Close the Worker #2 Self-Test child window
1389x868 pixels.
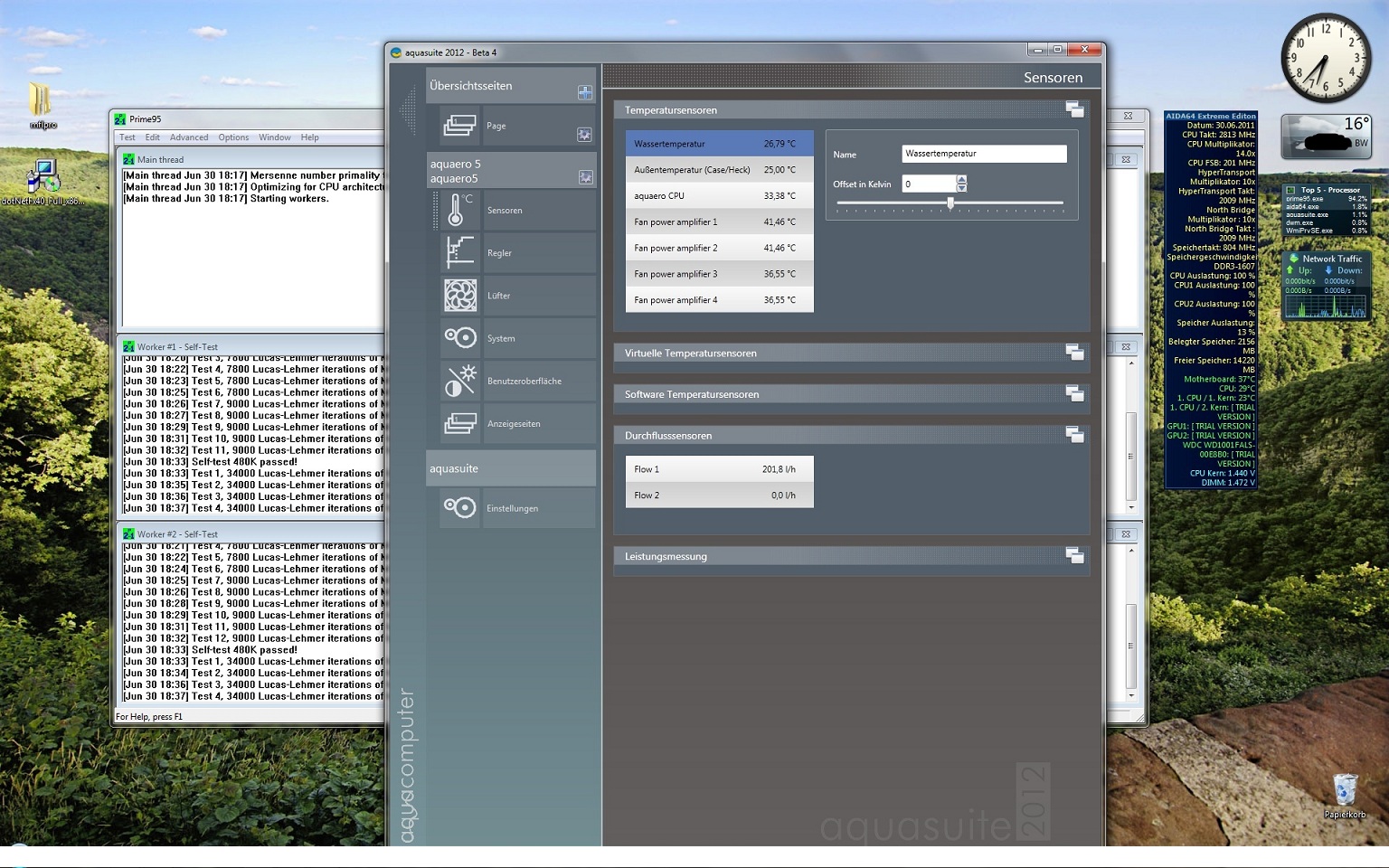point(1126,533)
